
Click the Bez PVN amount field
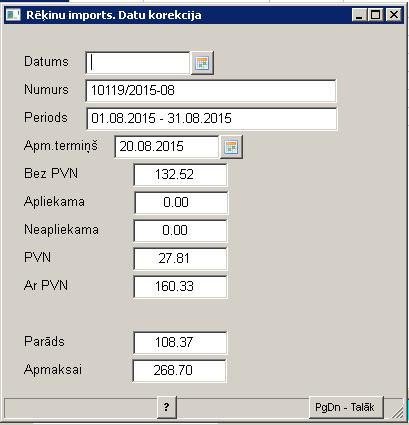click(x=180, y=175)
